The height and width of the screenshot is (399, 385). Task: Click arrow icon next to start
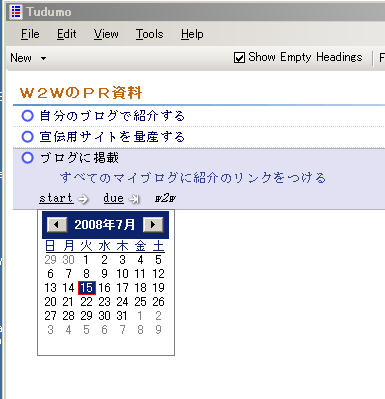(x=82, y=199)
